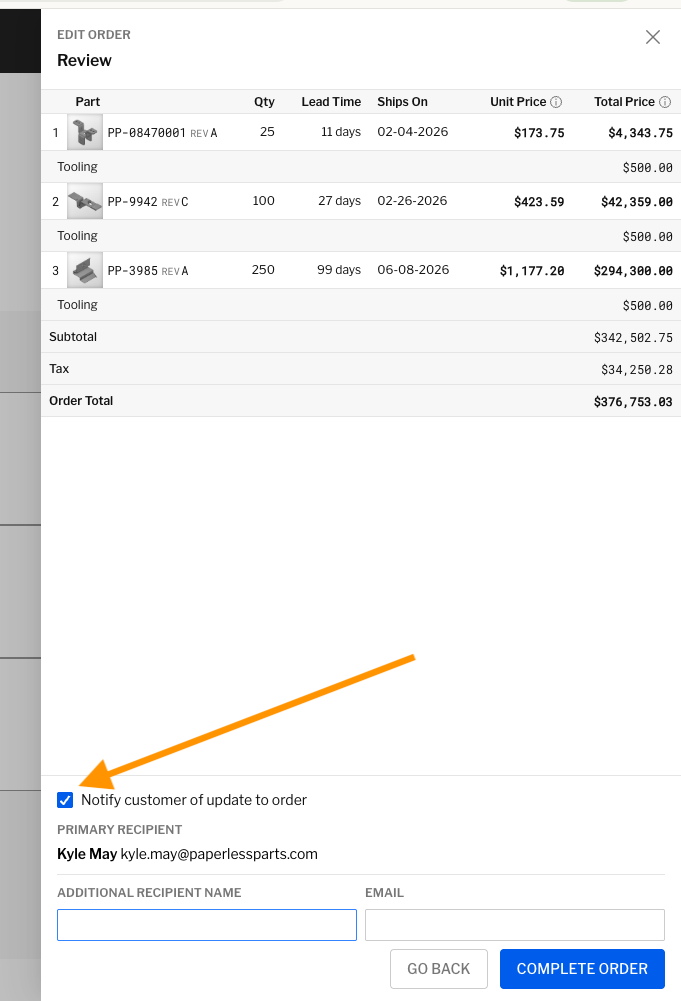Click the Unit Price info icon
Image resolution: width=681 pixels, height=1001 pixels.
click(556, 102)
